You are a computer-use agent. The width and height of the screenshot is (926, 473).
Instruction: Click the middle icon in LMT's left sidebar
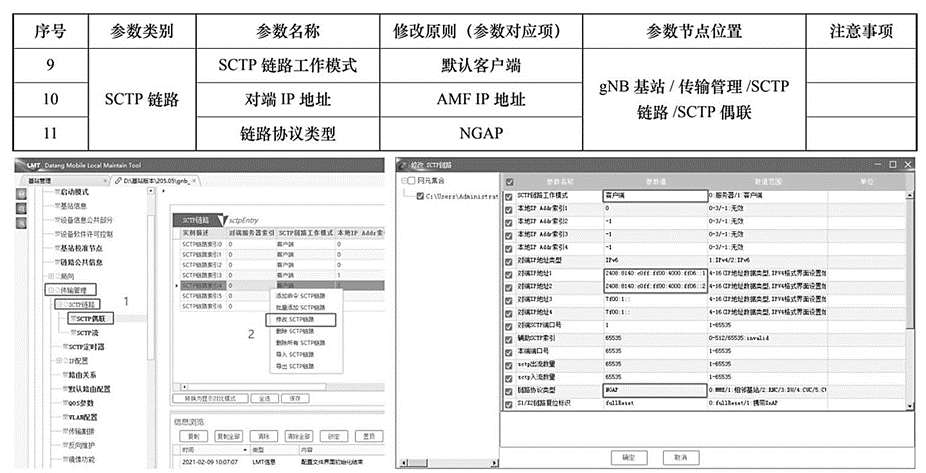point(21,208)
